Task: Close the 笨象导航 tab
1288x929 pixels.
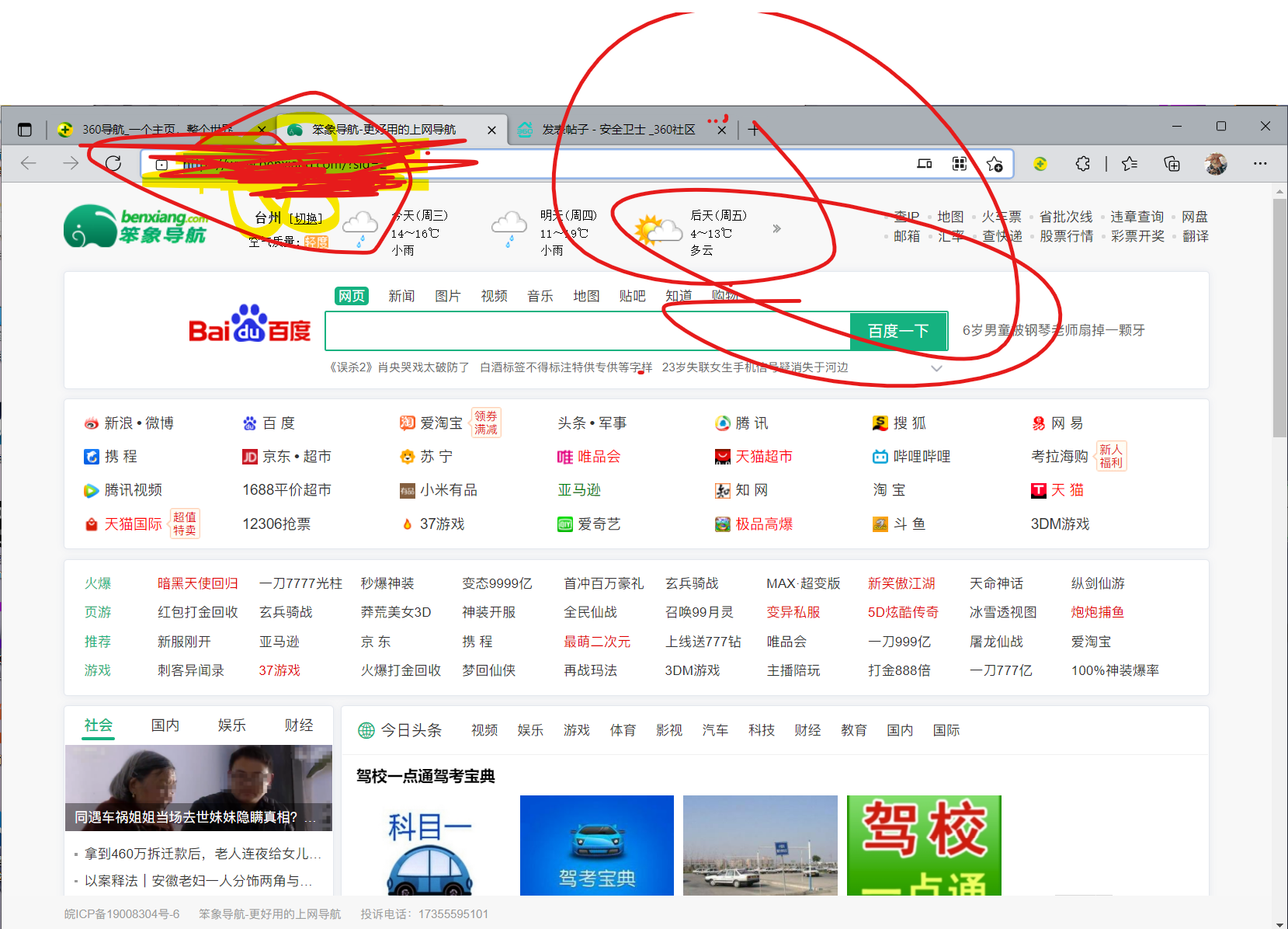Action: pyautogui.click(x=491, y=130)
